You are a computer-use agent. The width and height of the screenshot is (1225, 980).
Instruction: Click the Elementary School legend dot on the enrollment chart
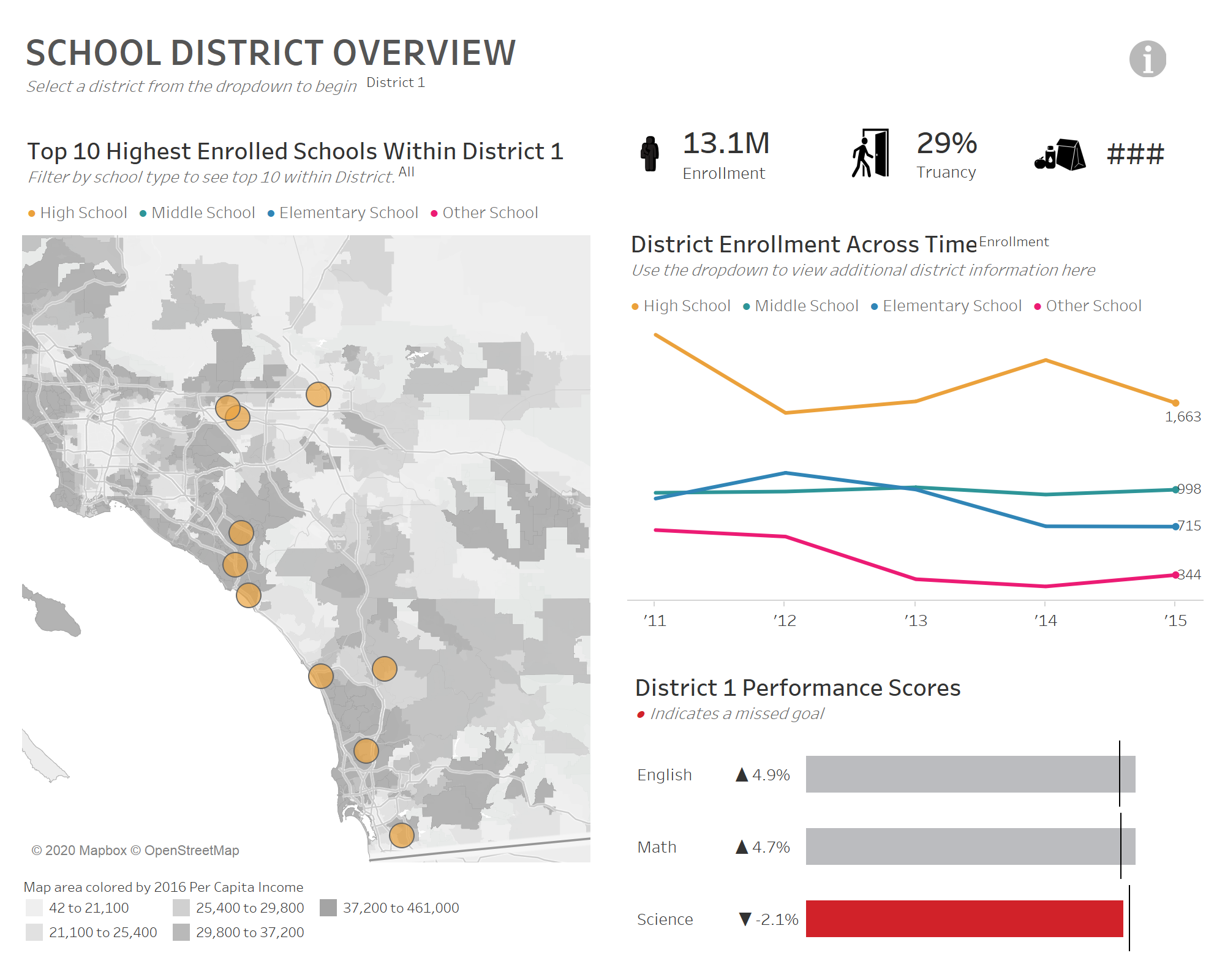tap(874, 305)
